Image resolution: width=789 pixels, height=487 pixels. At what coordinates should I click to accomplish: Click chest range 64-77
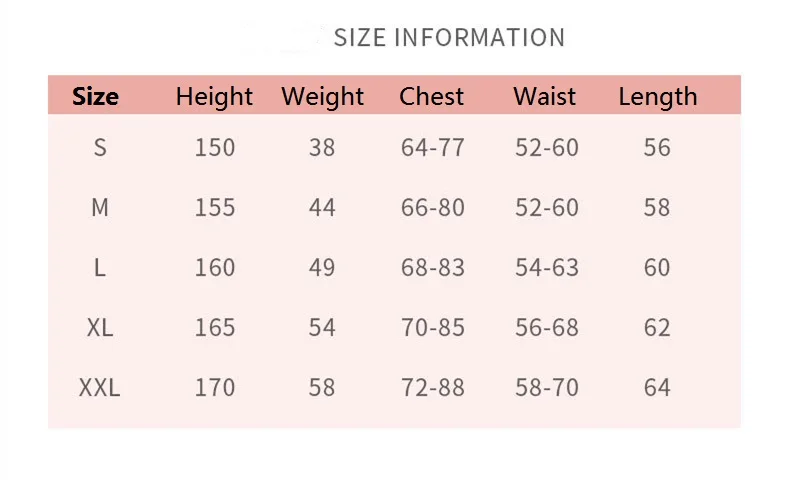tap(433, 147)
